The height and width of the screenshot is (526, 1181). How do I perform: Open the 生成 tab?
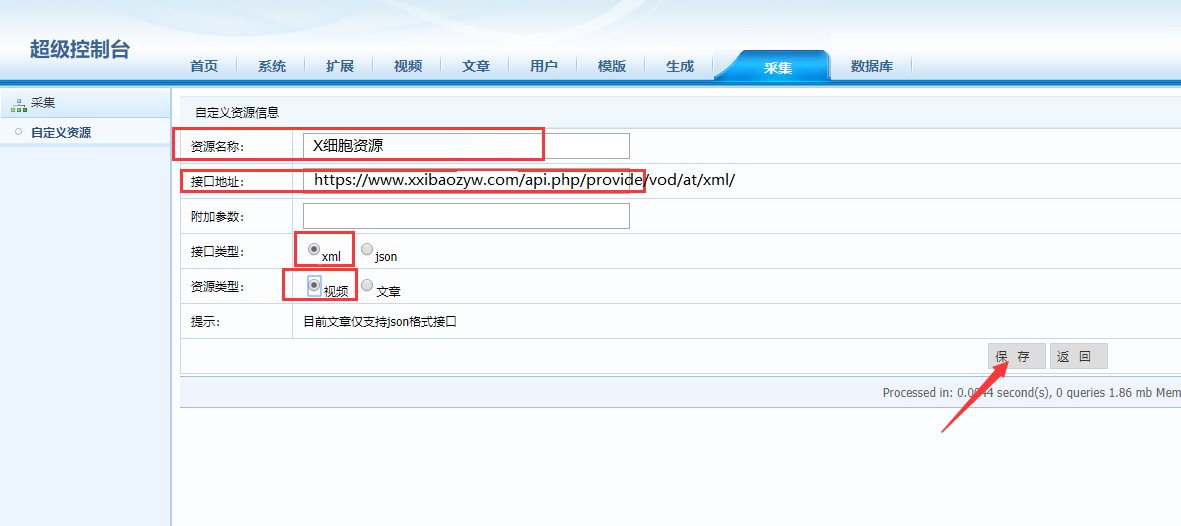click(680, 66)
